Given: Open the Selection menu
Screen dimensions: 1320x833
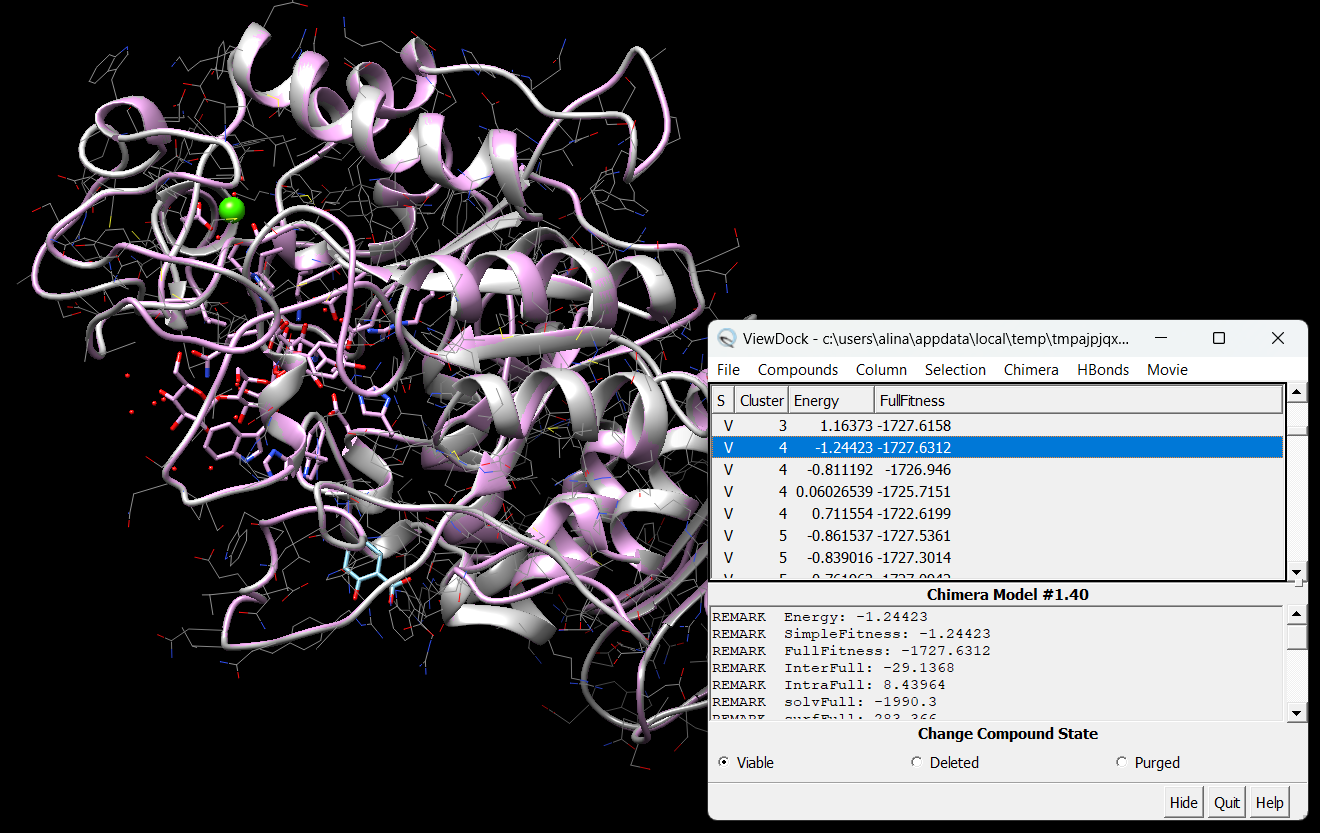Looking at the screenshot, I should point(955,369).
